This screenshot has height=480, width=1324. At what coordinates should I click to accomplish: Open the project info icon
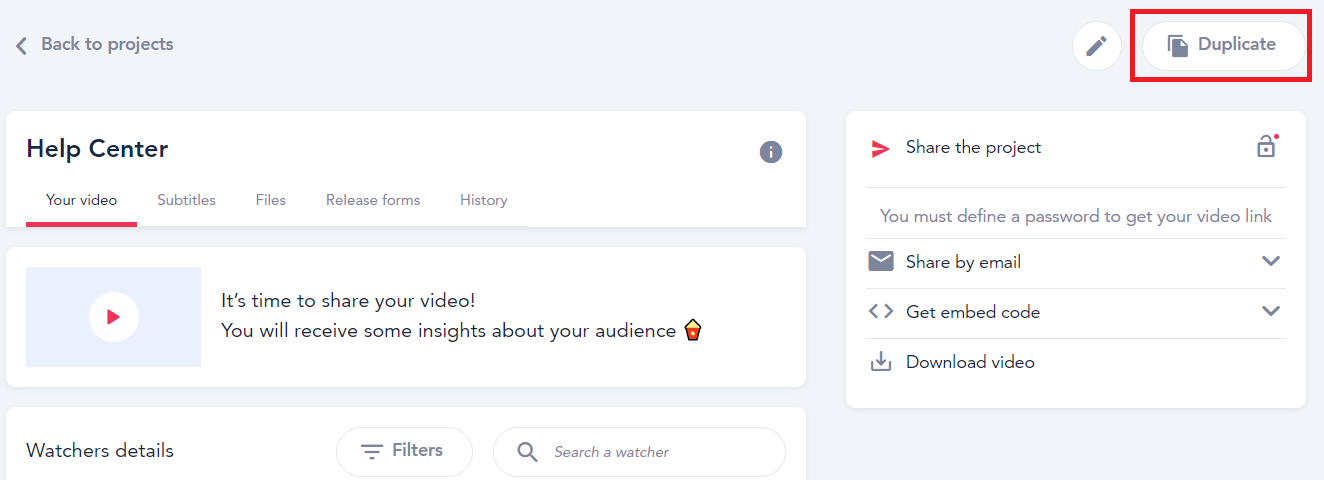point(771,152)
